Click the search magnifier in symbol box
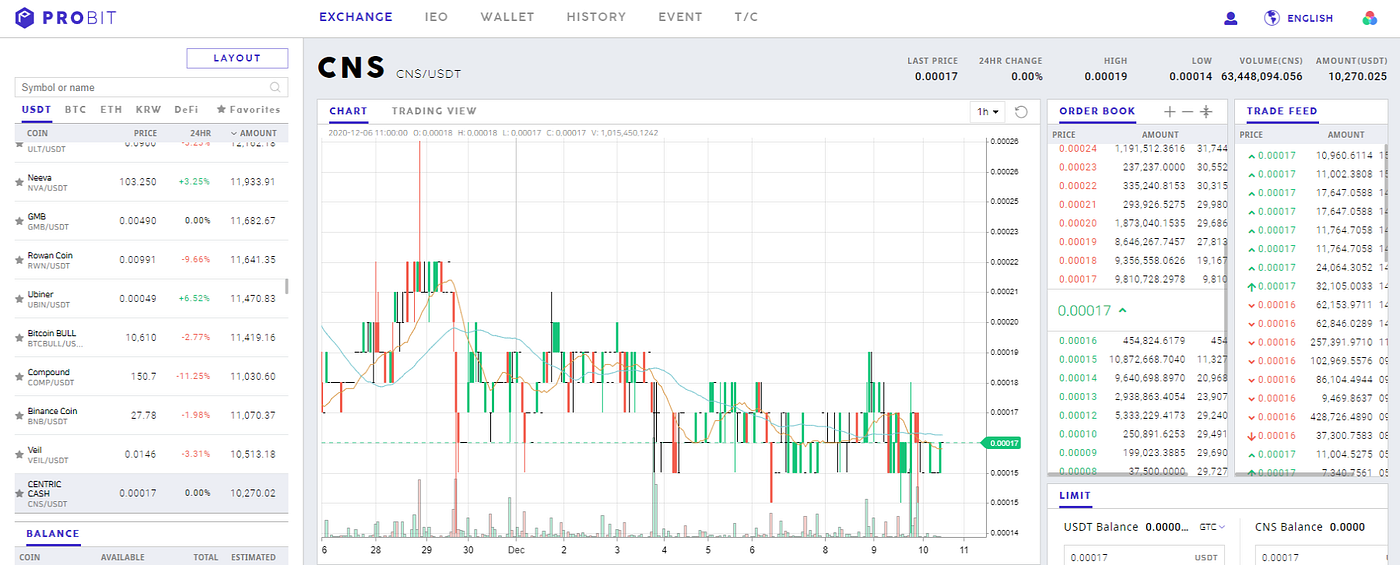The image size is (1400, 565). pos(276,87)
